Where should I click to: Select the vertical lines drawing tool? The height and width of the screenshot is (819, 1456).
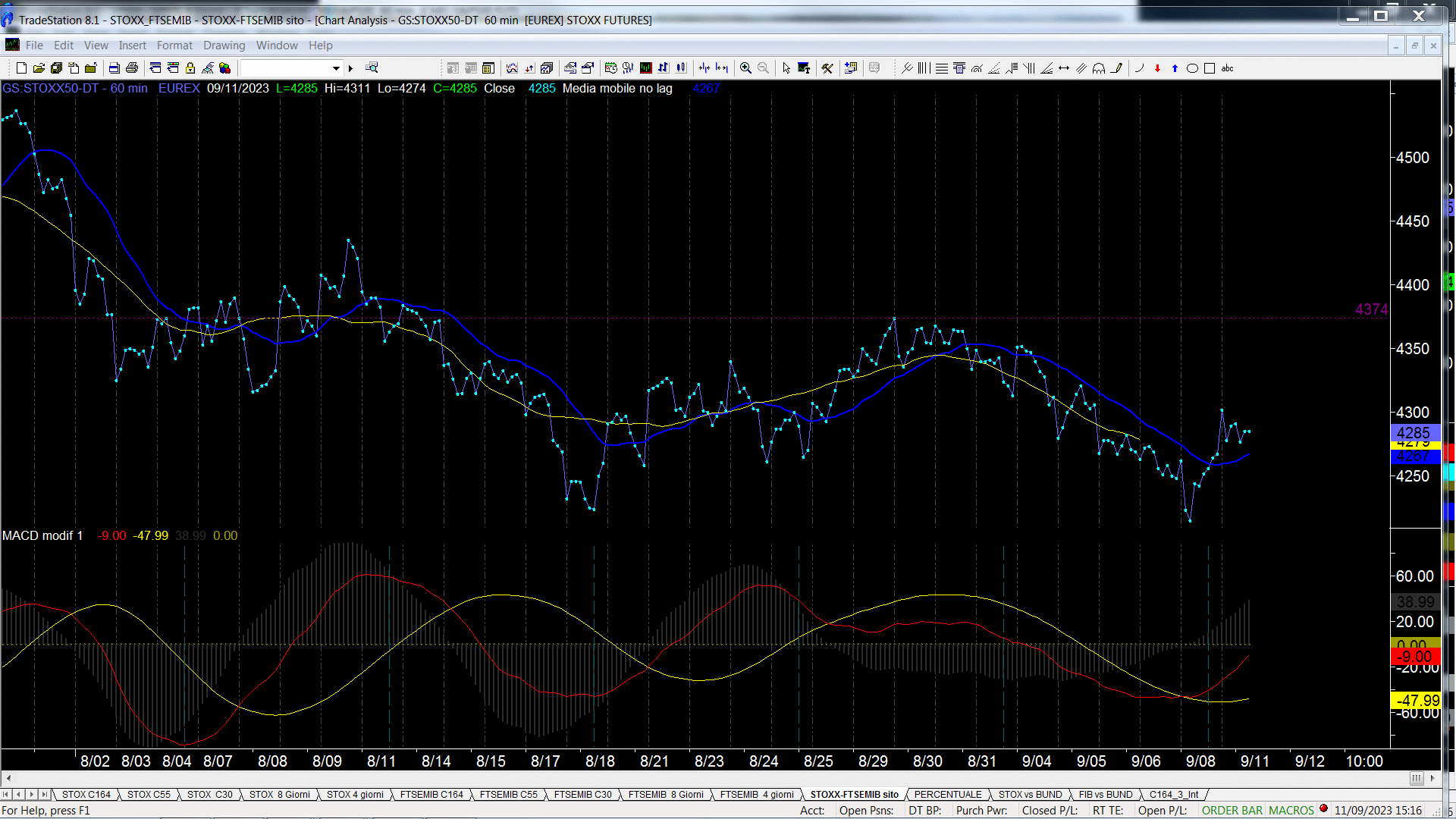point(924,68)
